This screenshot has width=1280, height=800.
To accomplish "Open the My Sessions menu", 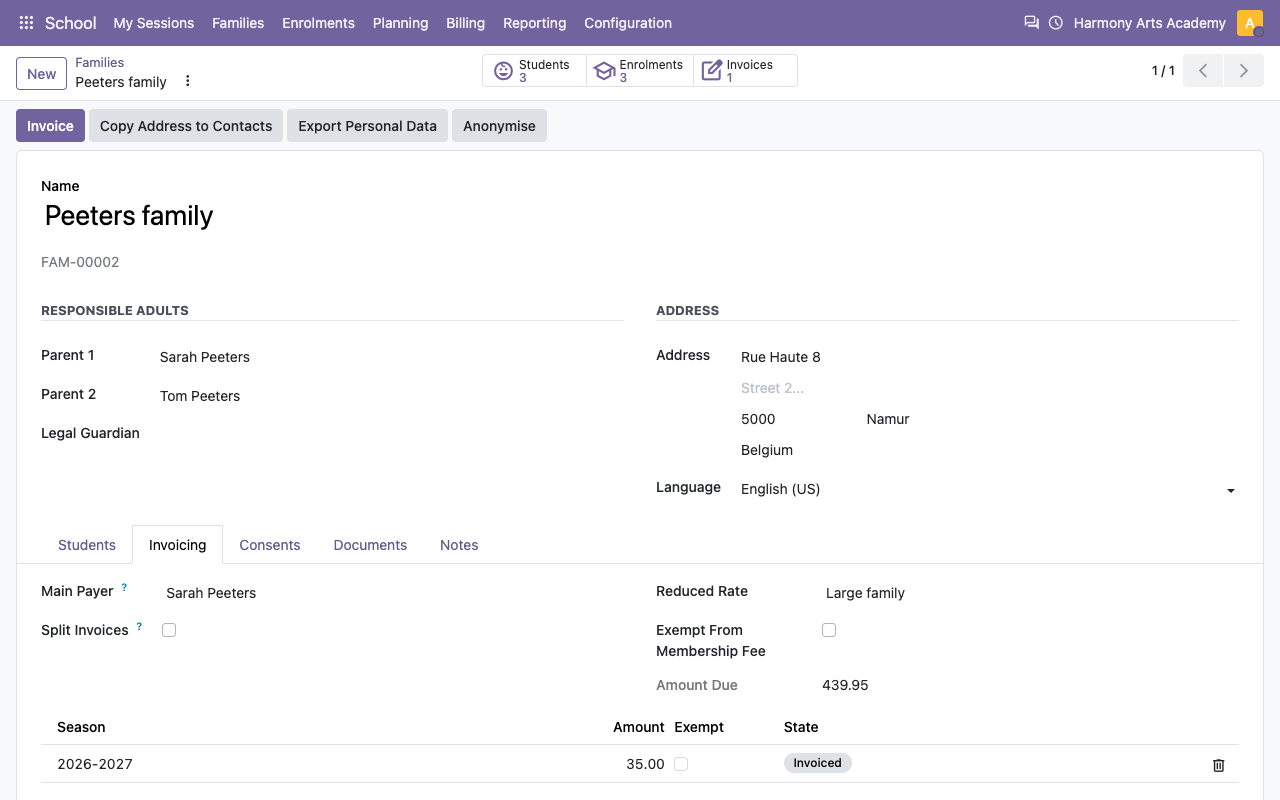I will pos(154,23).
